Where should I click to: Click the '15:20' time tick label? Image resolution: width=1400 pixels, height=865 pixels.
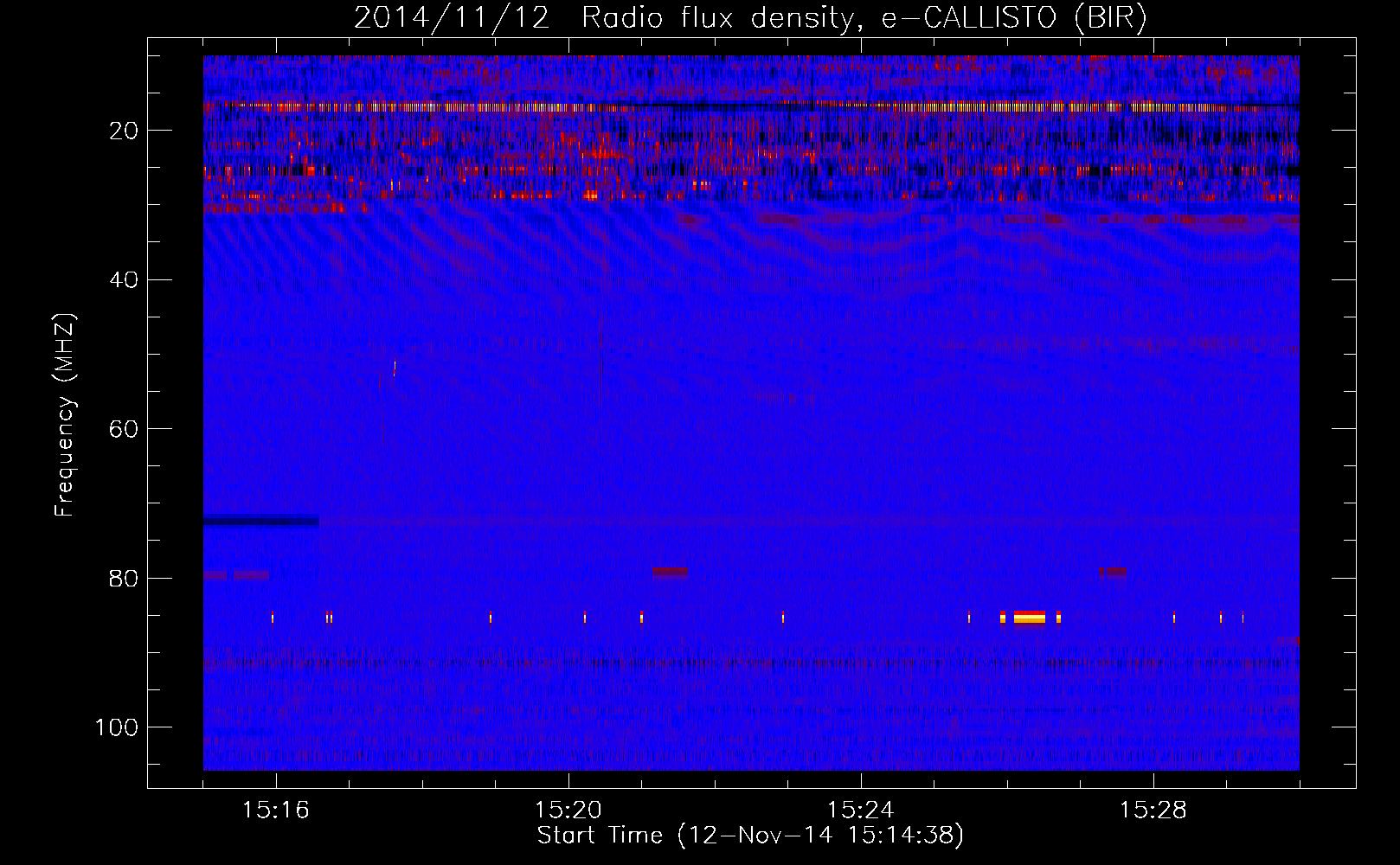[x=568, y=811]
